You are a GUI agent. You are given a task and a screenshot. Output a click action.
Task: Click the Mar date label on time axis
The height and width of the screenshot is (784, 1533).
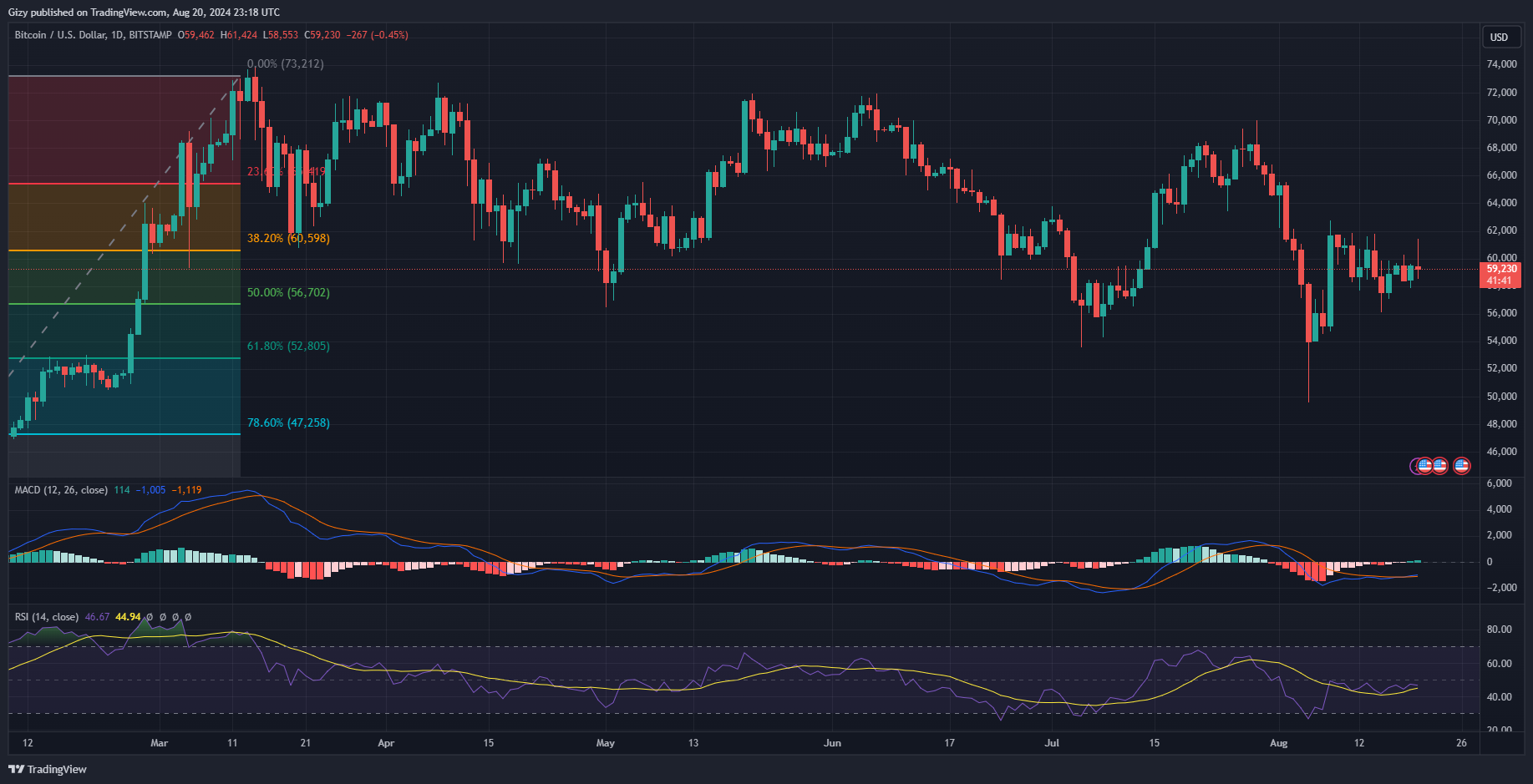159,743
